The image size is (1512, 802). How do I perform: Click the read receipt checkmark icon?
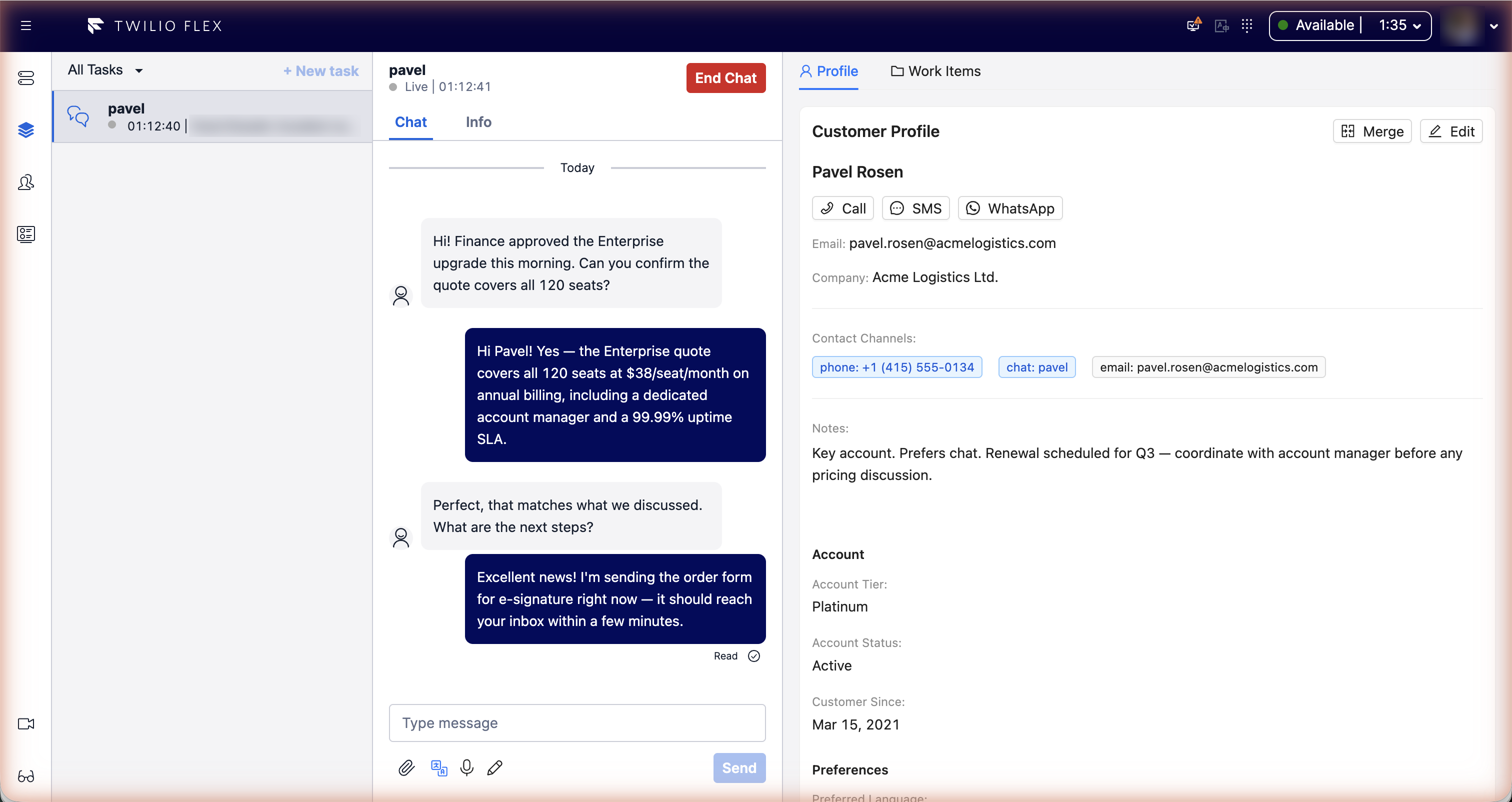753,656
